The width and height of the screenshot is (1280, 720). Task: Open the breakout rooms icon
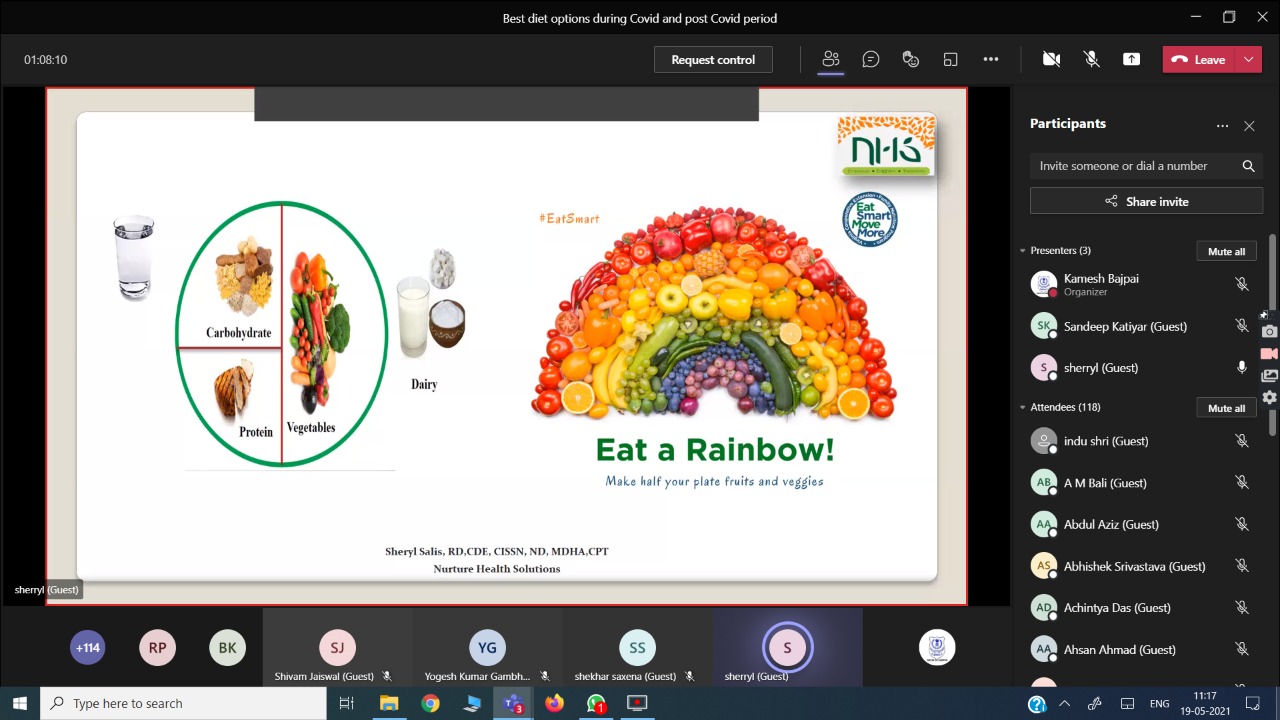pos(951,59)
